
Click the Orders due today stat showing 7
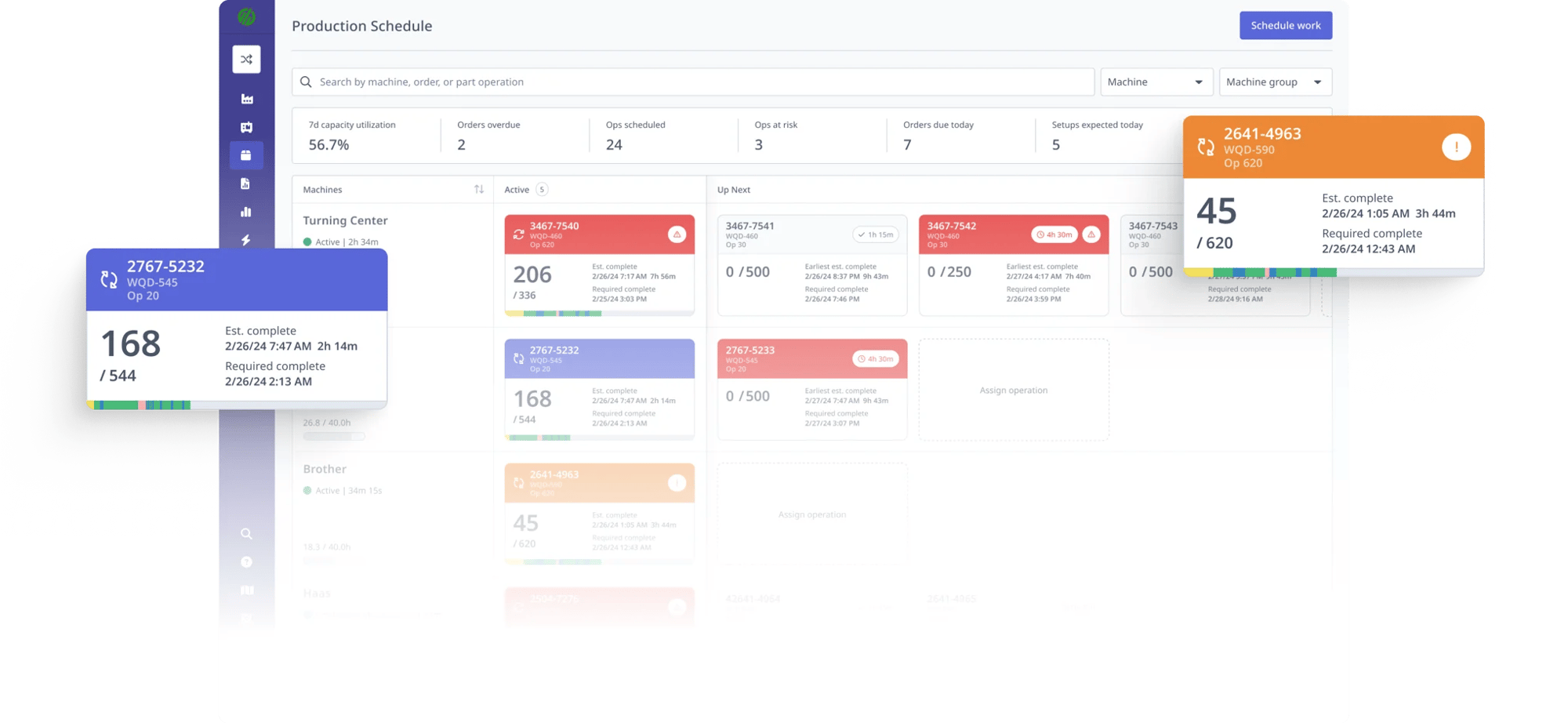click(938, 136)
